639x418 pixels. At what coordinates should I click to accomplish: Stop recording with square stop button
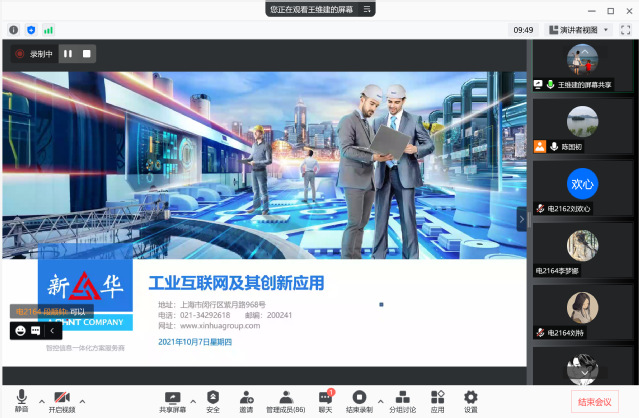tap(87, 53)
